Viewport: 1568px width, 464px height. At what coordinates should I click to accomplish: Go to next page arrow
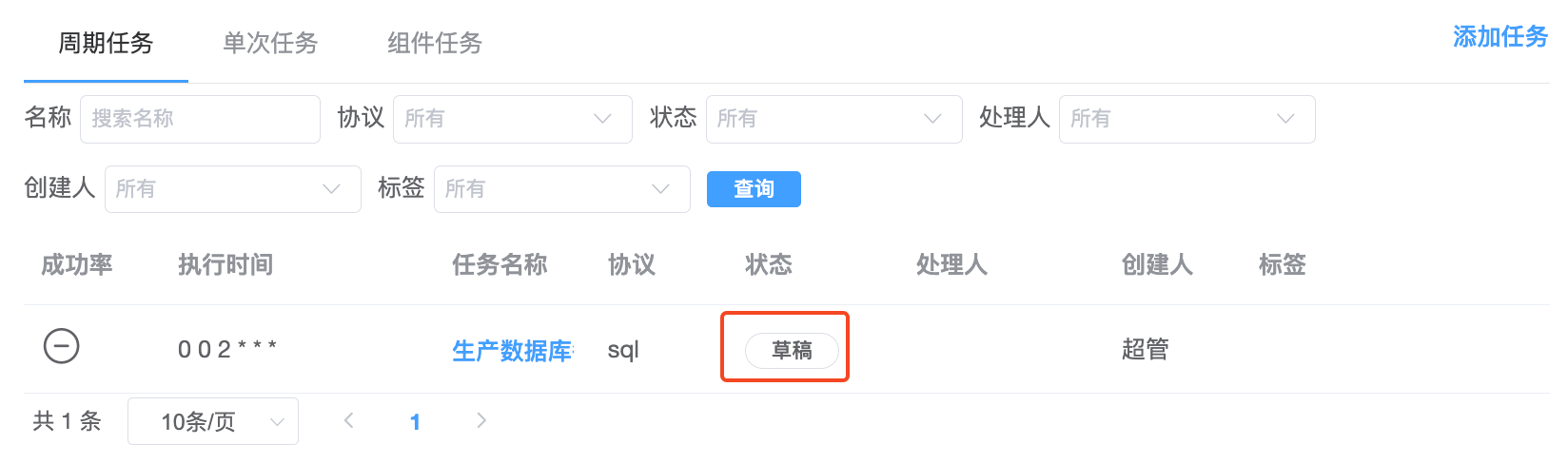(x=481, y=420)
